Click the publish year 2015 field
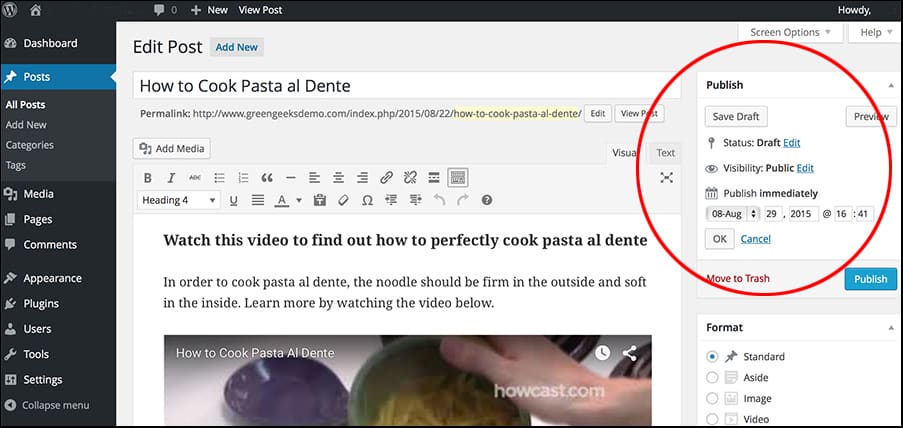The height and width of the screenshot is (428, 903). [x=804, y=214]
